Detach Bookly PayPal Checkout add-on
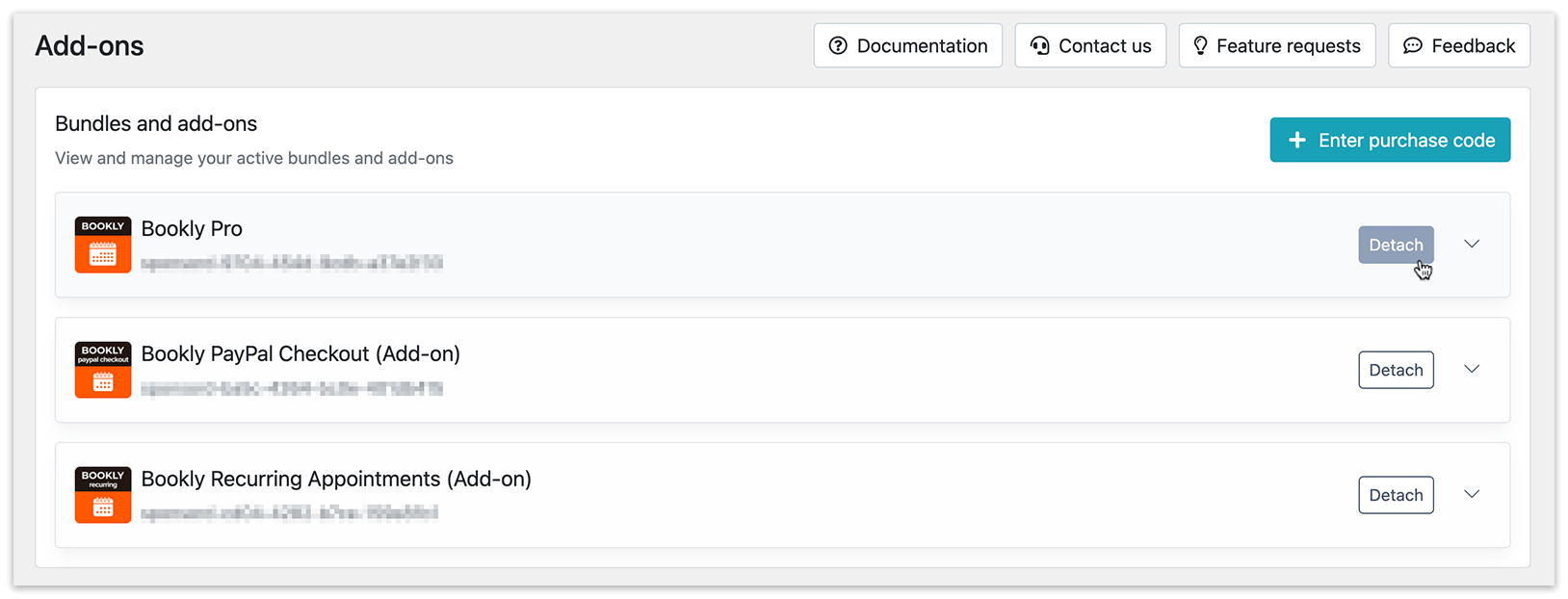This screenshot has width=1568, height=599. (x=1396, y=370)
